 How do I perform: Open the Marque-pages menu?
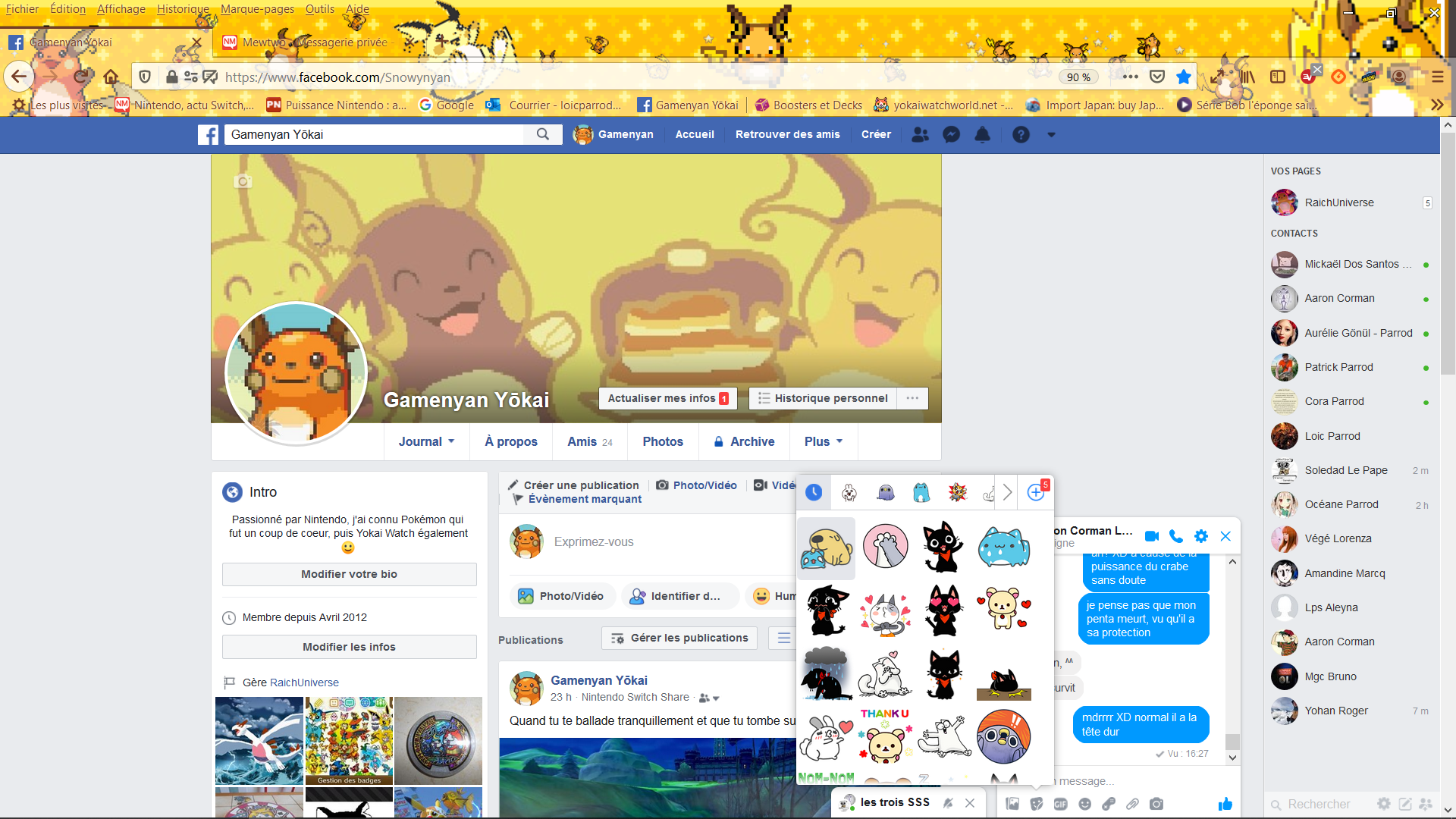[x=257, y=9]
